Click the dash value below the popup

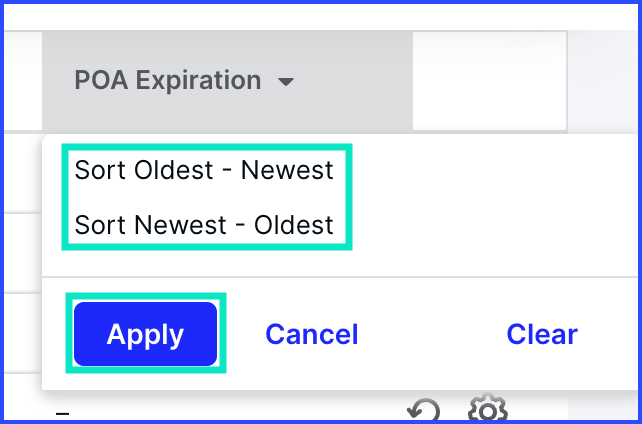[x=62, y=414]
